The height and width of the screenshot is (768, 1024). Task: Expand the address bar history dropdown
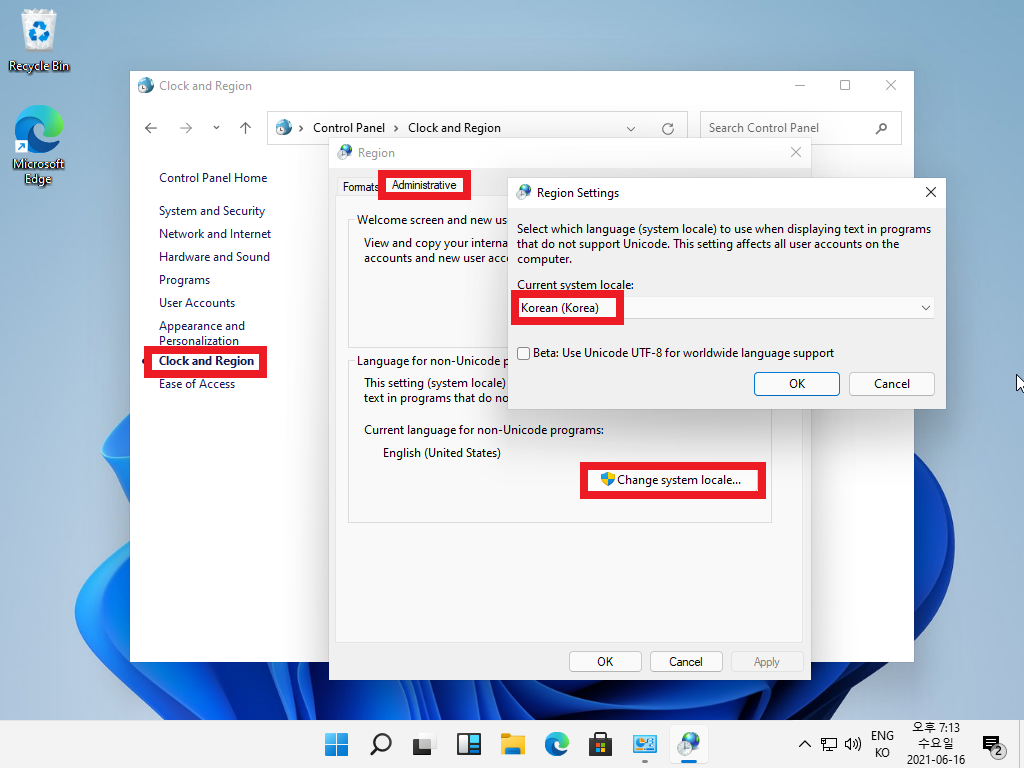631,129
